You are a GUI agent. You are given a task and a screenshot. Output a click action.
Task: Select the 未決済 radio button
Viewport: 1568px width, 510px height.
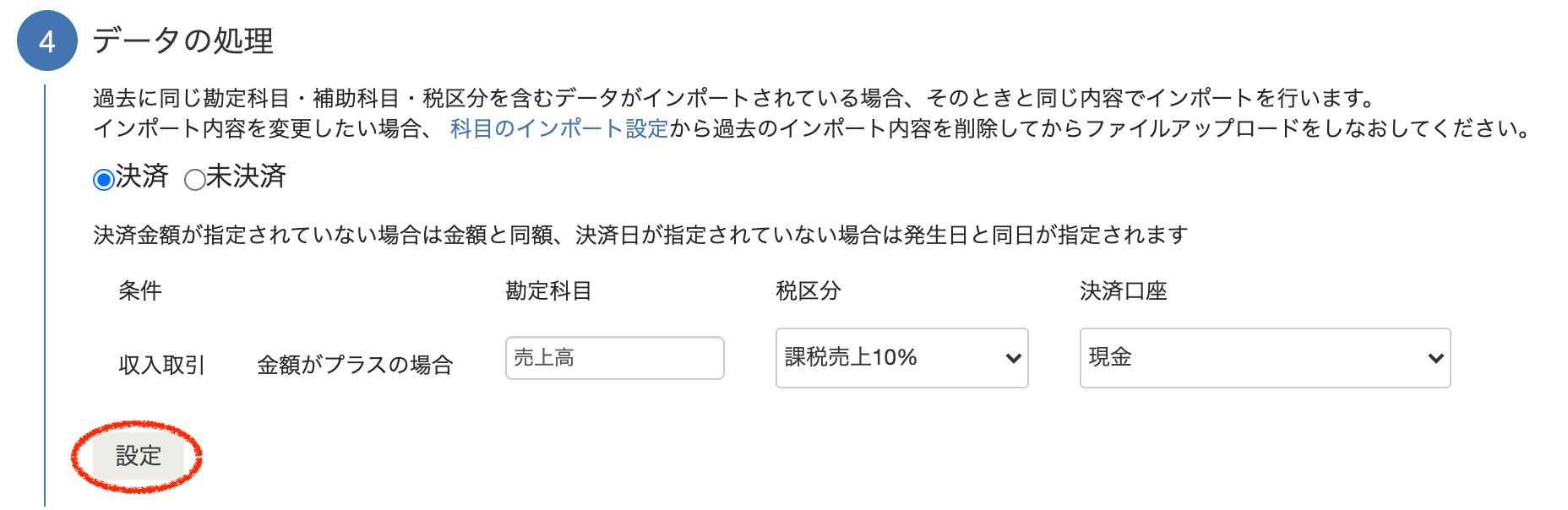click(x=194, y=179)
